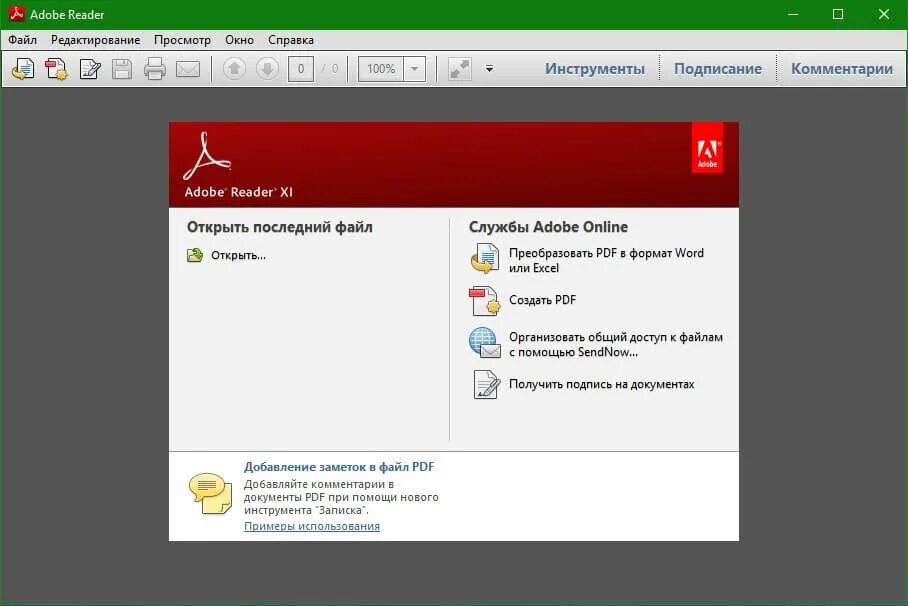Close the Adobe Reader window

click(884, 14)
